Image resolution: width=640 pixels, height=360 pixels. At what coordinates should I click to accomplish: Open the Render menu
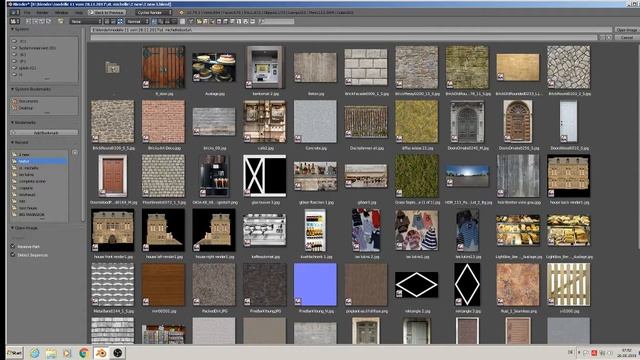(42, 13)
